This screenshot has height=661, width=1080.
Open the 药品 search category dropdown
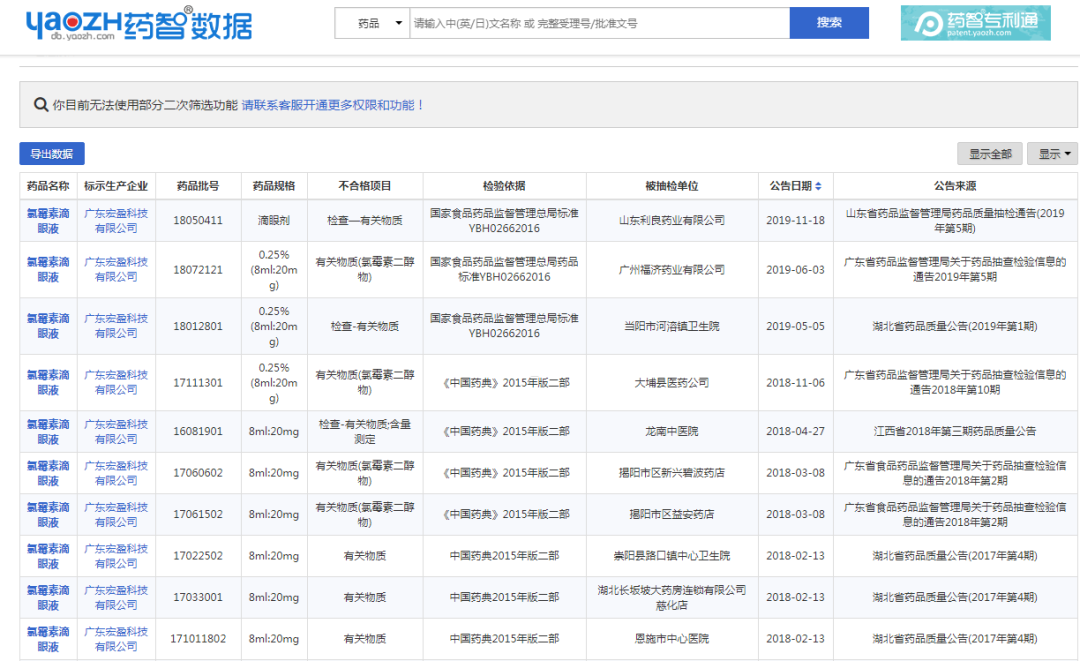372,23
